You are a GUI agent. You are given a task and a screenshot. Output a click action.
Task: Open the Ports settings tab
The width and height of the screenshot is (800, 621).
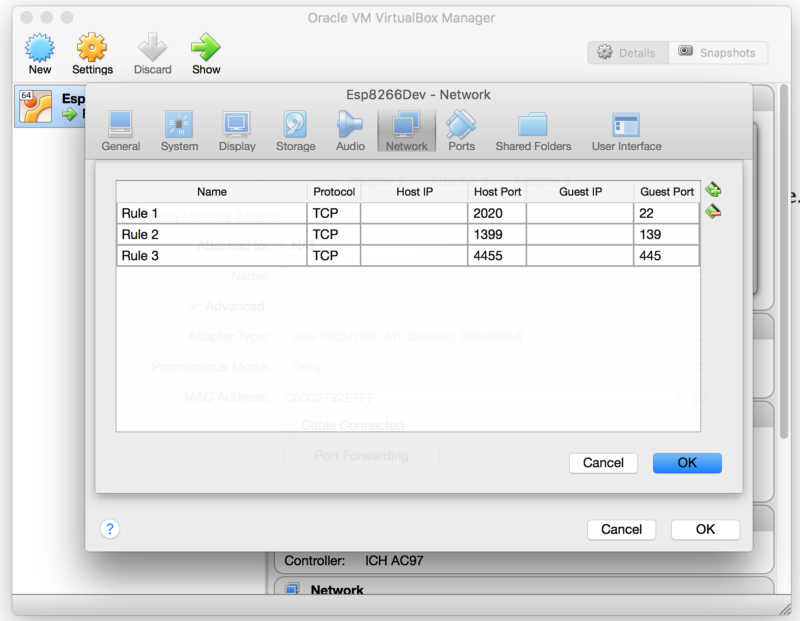(x=461, y=131)
